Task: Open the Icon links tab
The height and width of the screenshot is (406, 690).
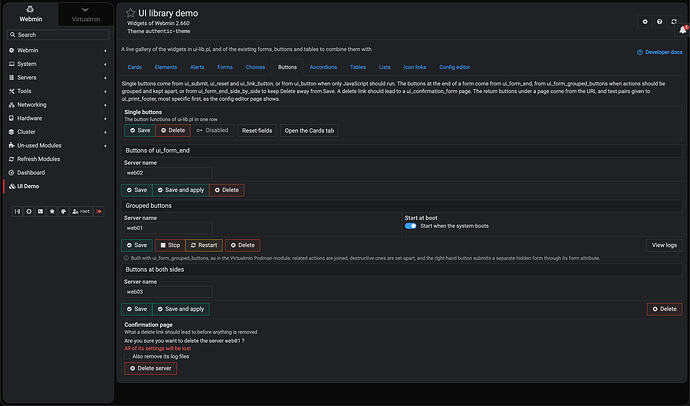Action: click(415, 67)
